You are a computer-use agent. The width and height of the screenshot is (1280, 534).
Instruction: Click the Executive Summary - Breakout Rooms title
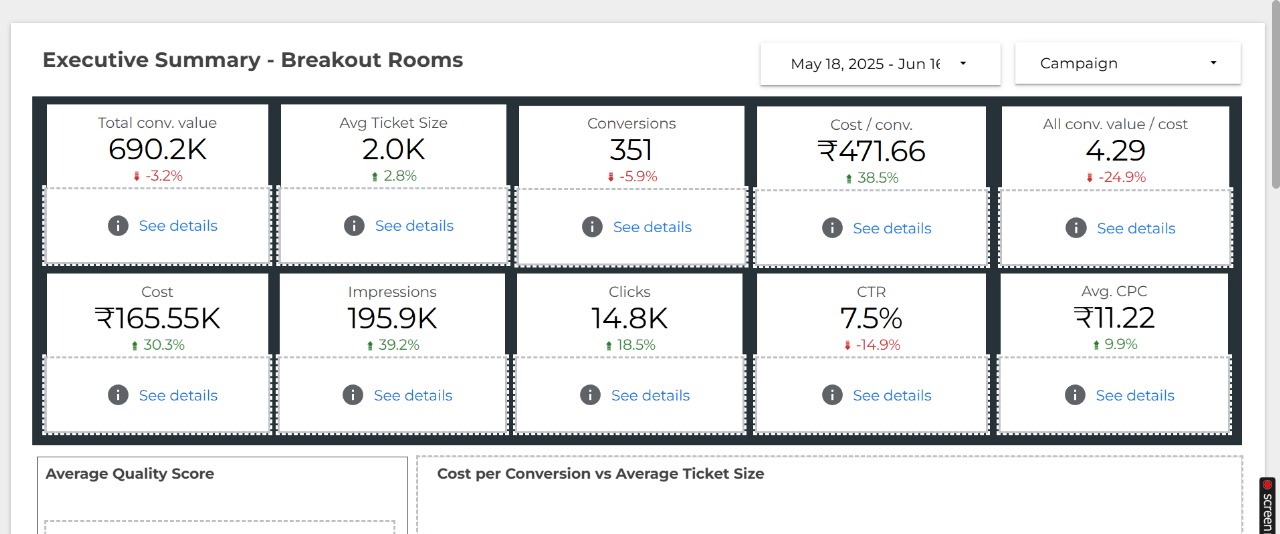coord(253,60)
